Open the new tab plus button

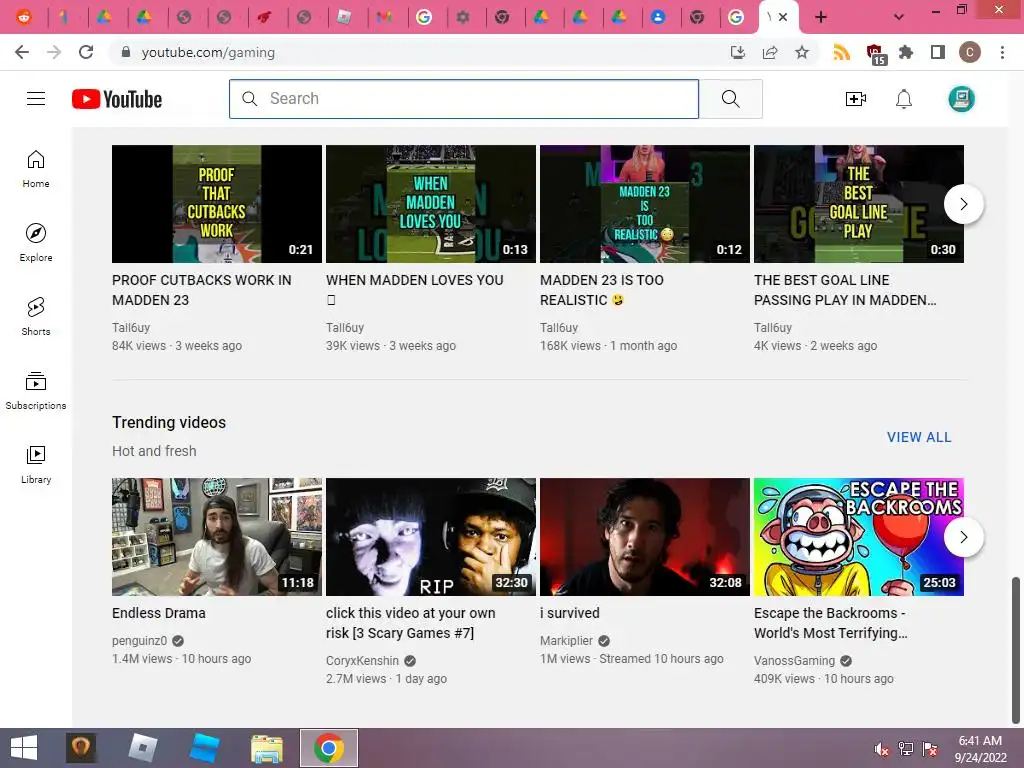[821, 17]
